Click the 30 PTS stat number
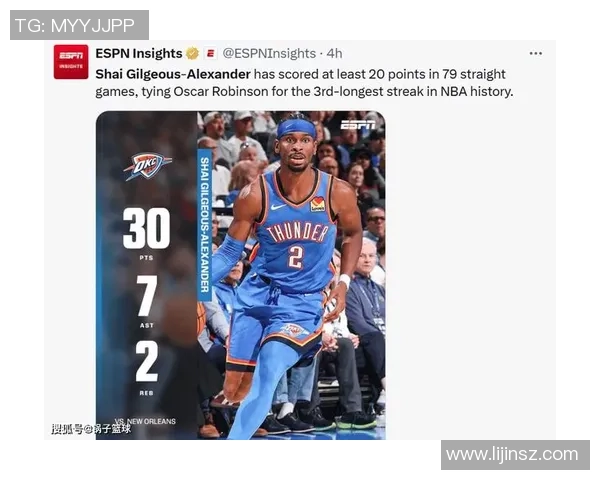Image resolution: width=600 pixels, height=480 pixels. [146, 228]
